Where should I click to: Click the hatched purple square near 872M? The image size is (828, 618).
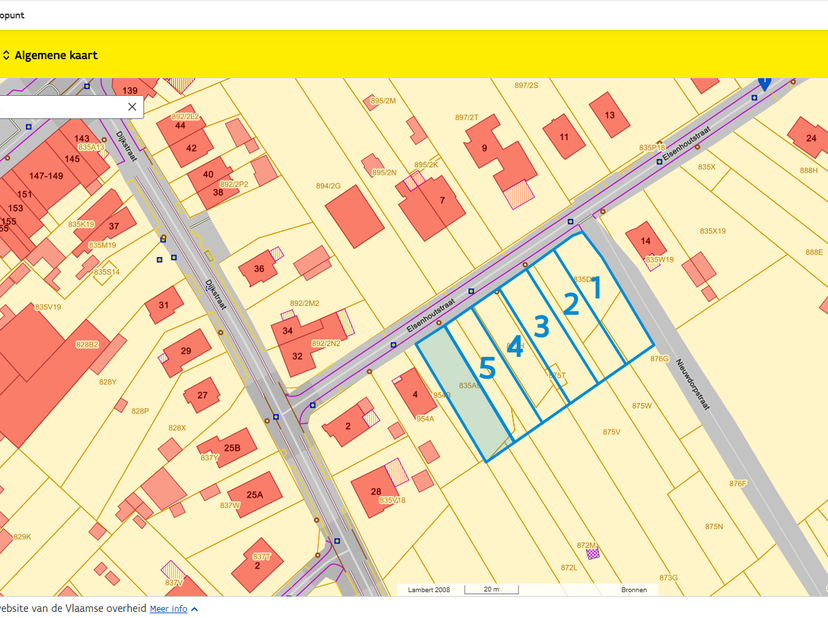[x=593, y=554]
